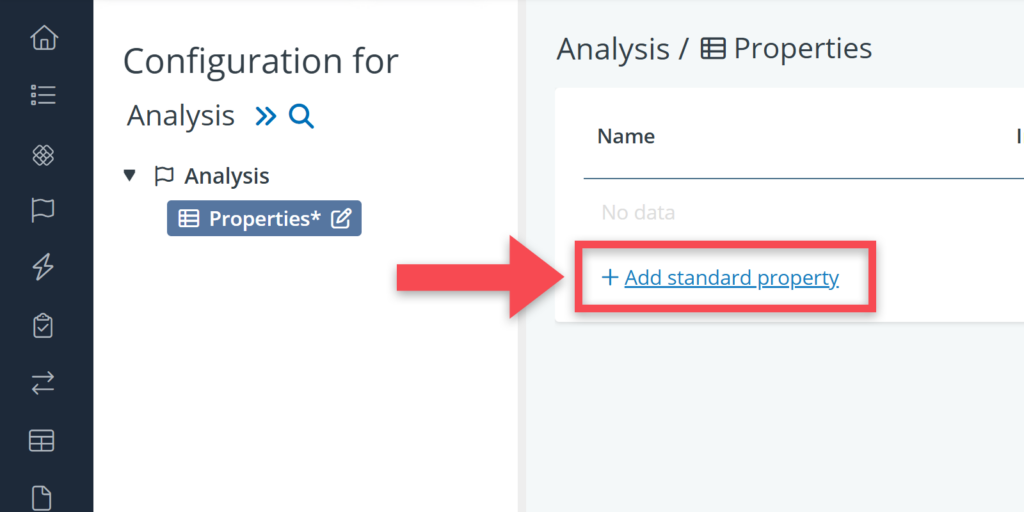Click the Add standard property link

[731, 278]
